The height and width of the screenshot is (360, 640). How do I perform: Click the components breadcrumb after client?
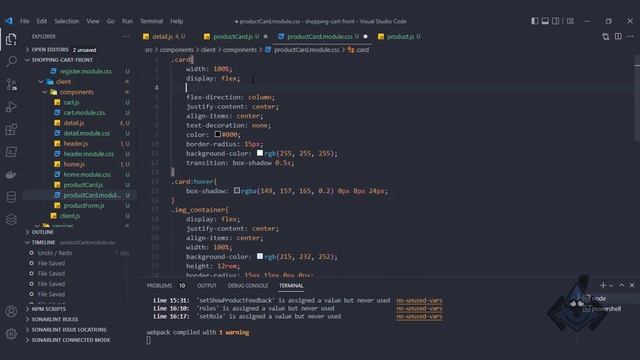(x=240, y=50)
